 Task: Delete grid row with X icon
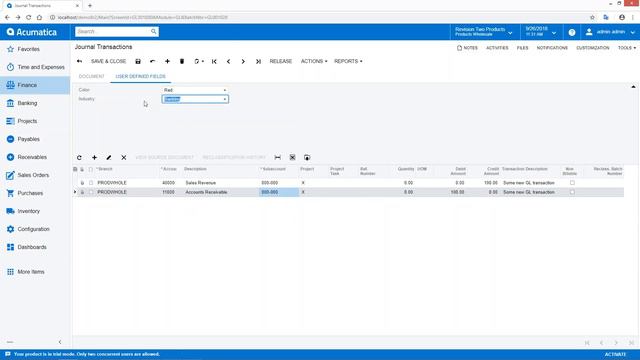(124, 158)
